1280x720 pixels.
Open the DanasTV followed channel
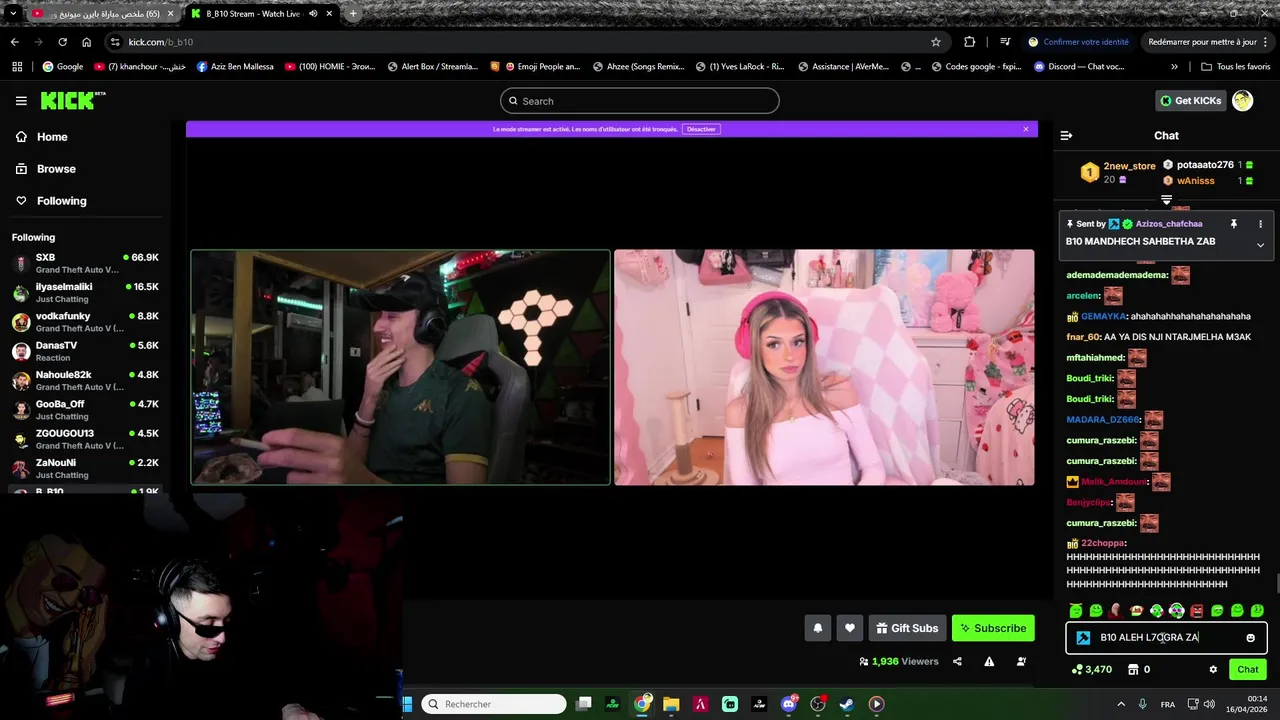85,352
